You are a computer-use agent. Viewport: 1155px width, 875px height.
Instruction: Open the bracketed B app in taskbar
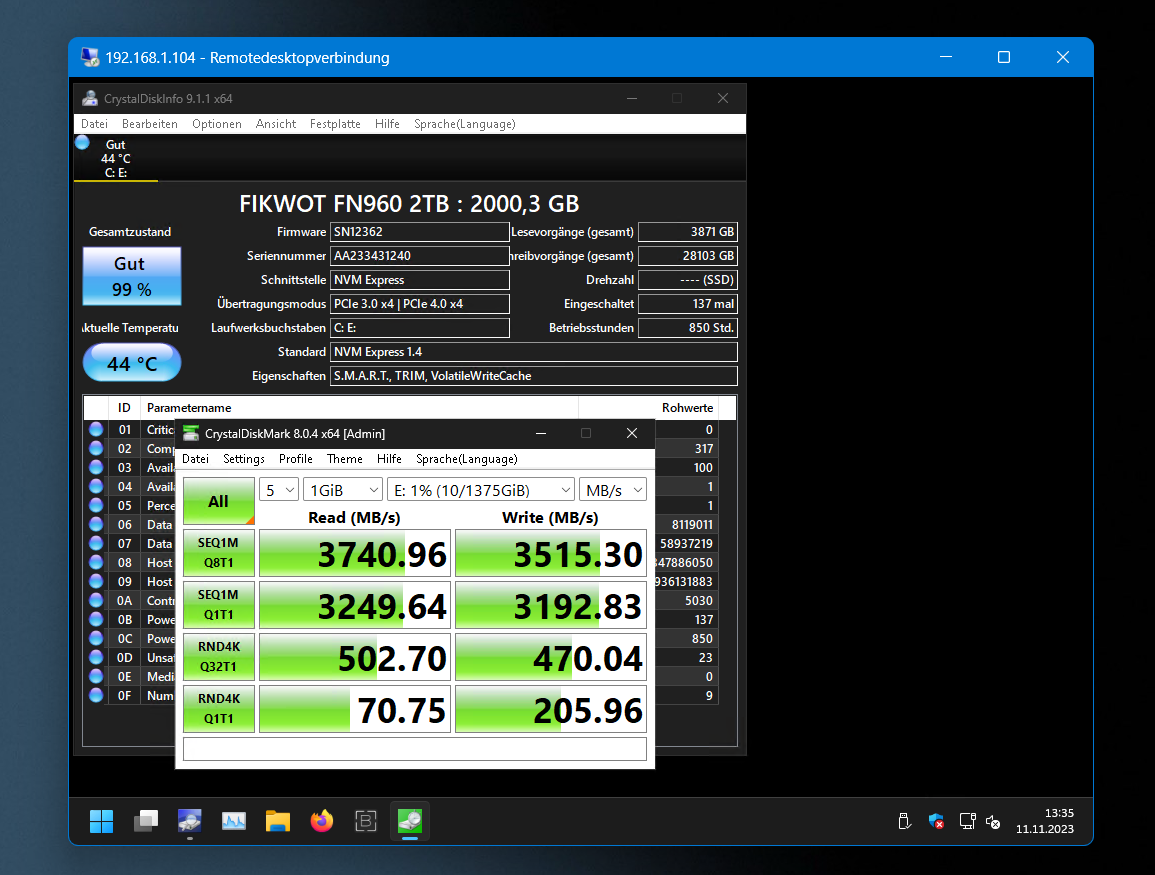[366, 820]
